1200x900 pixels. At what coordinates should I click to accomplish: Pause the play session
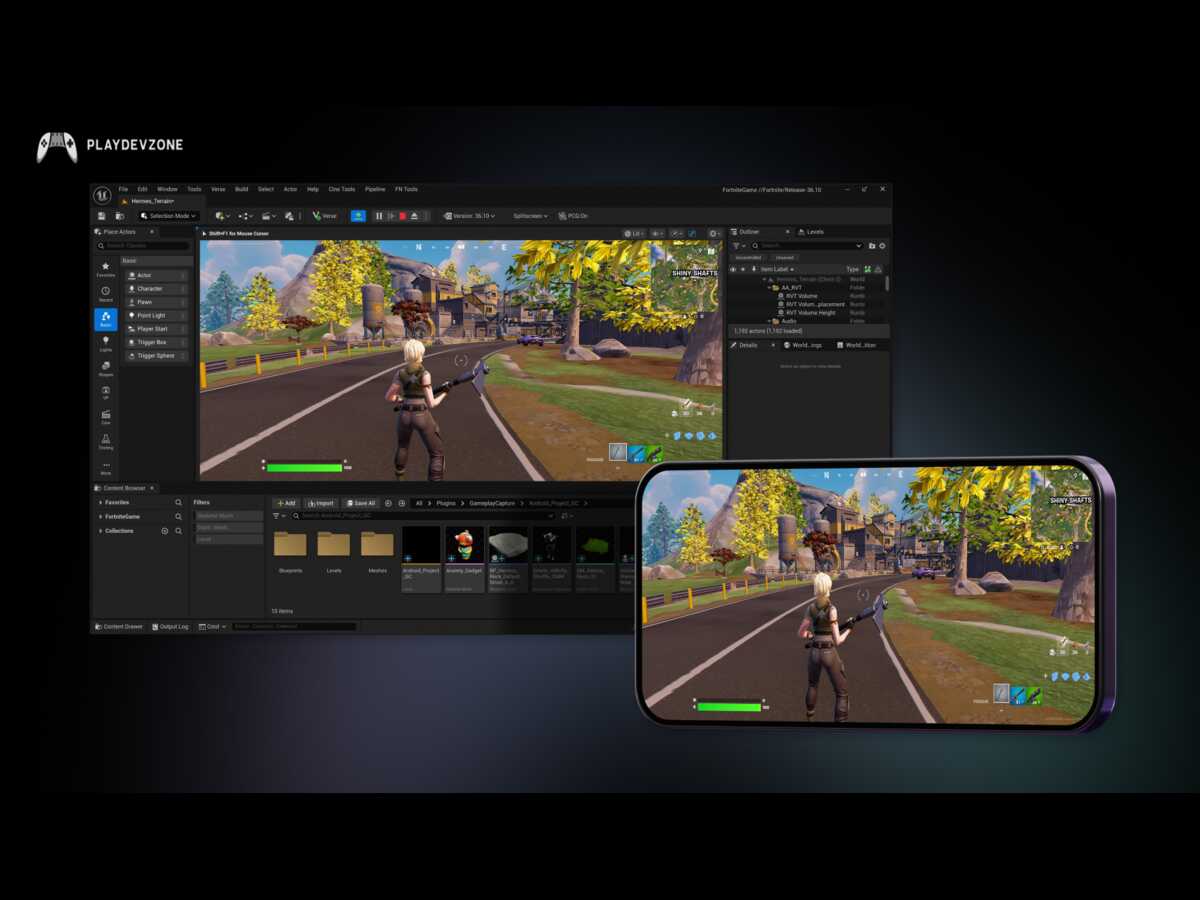(379, 216)
